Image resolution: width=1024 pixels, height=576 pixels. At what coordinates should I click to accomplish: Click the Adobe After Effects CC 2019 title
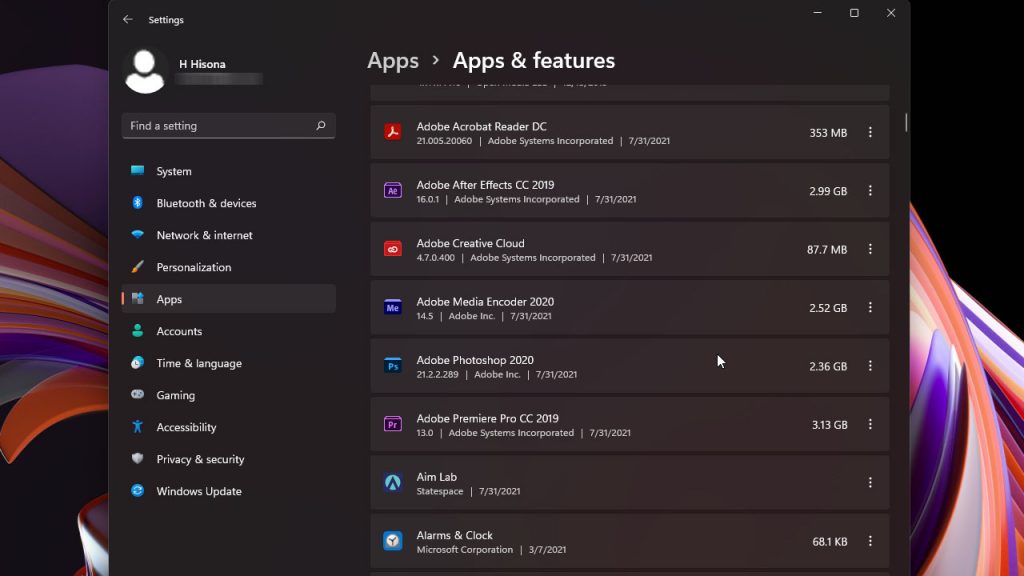tap(485, 185)
